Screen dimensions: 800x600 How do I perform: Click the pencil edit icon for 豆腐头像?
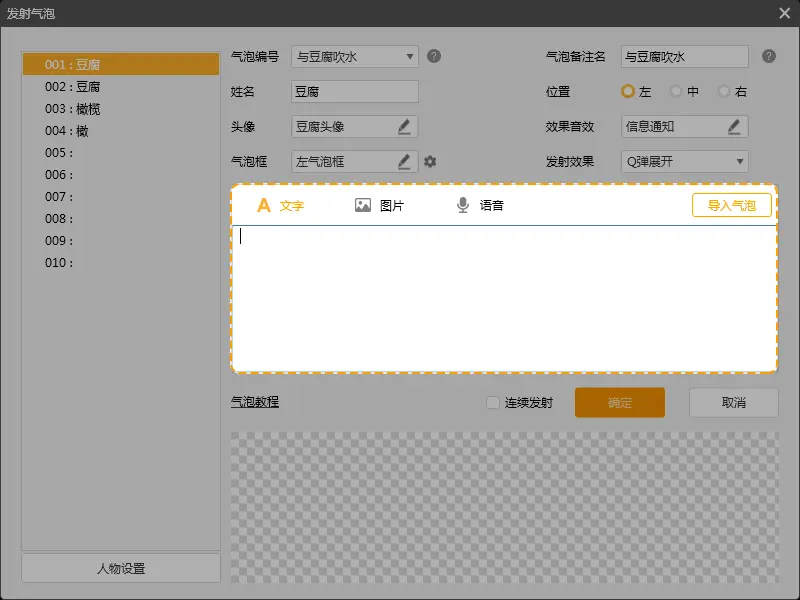404,127
